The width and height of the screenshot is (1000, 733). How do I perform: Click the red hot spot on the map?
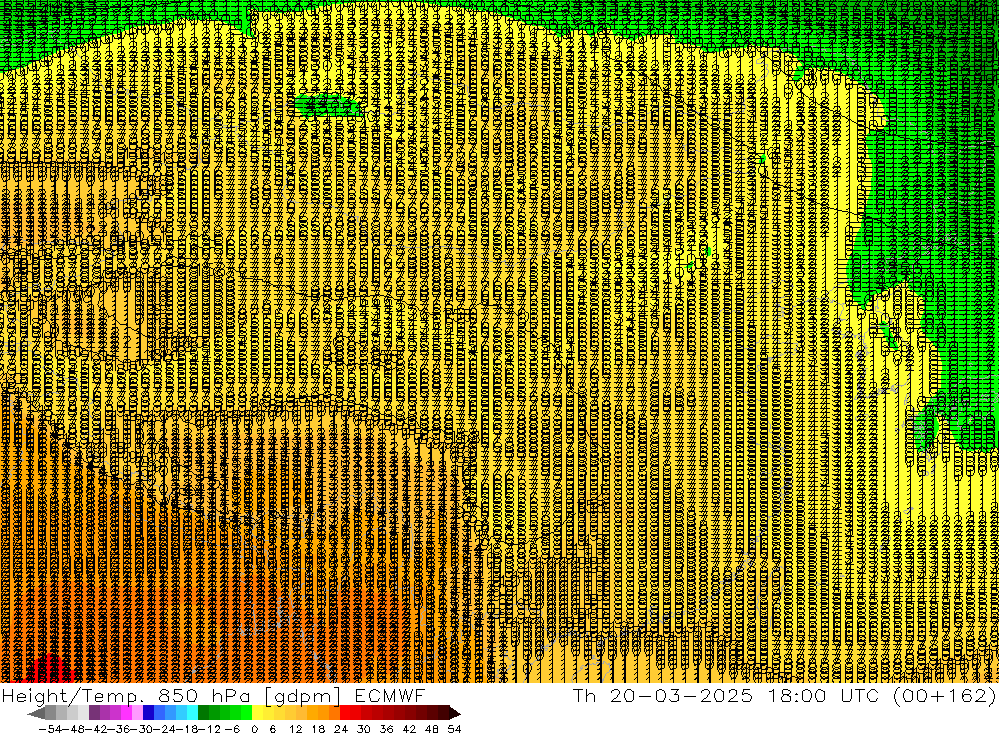[x=51, y=668]
